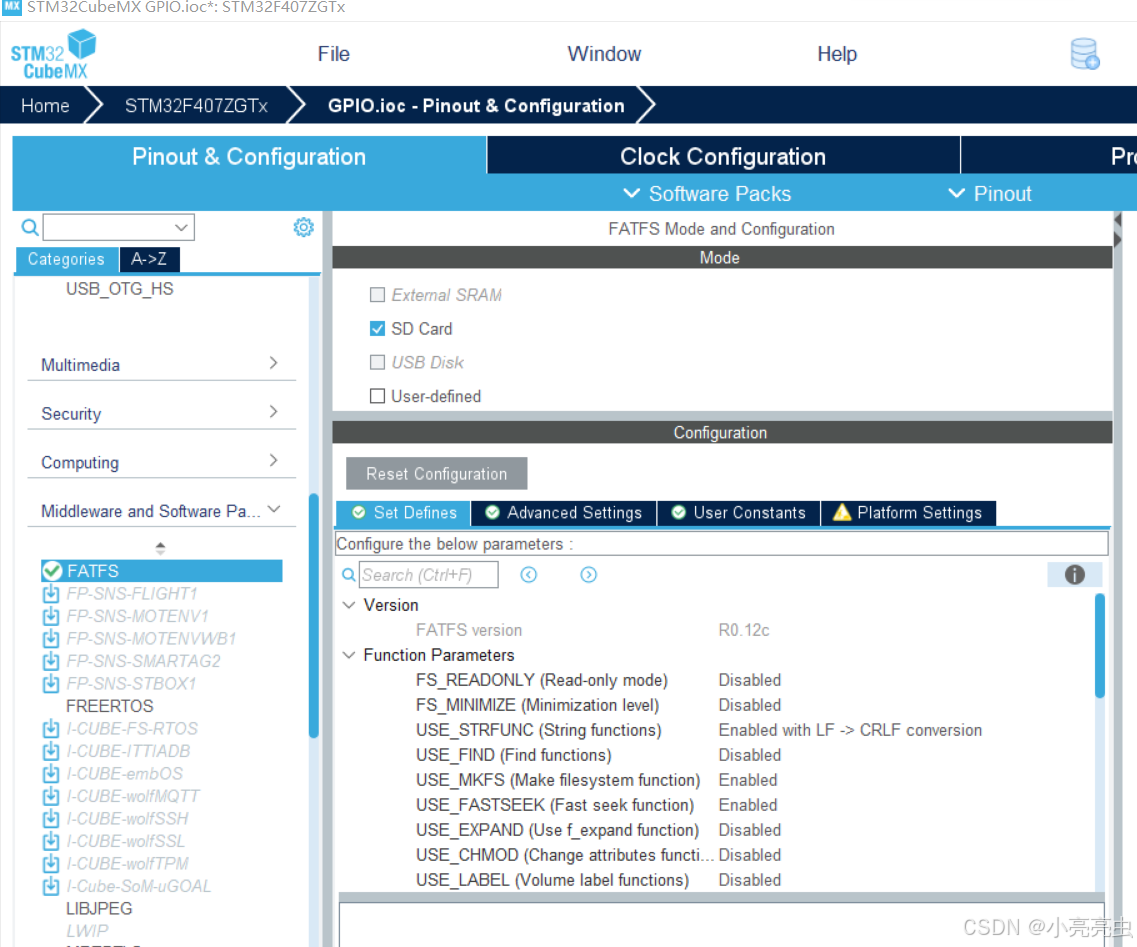
Task: Click the download icon beside I-CUBE-FS-RTOS
Action: pyautogui.click(x=51, y=729)
